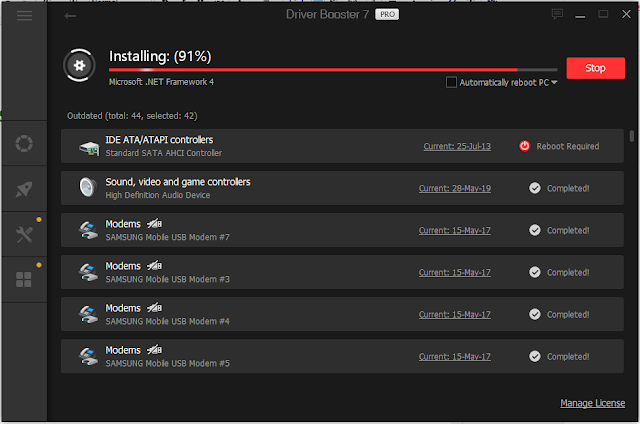
Task: Stop the driver installation
Action: pyautogui.click(x=596, y=68)
